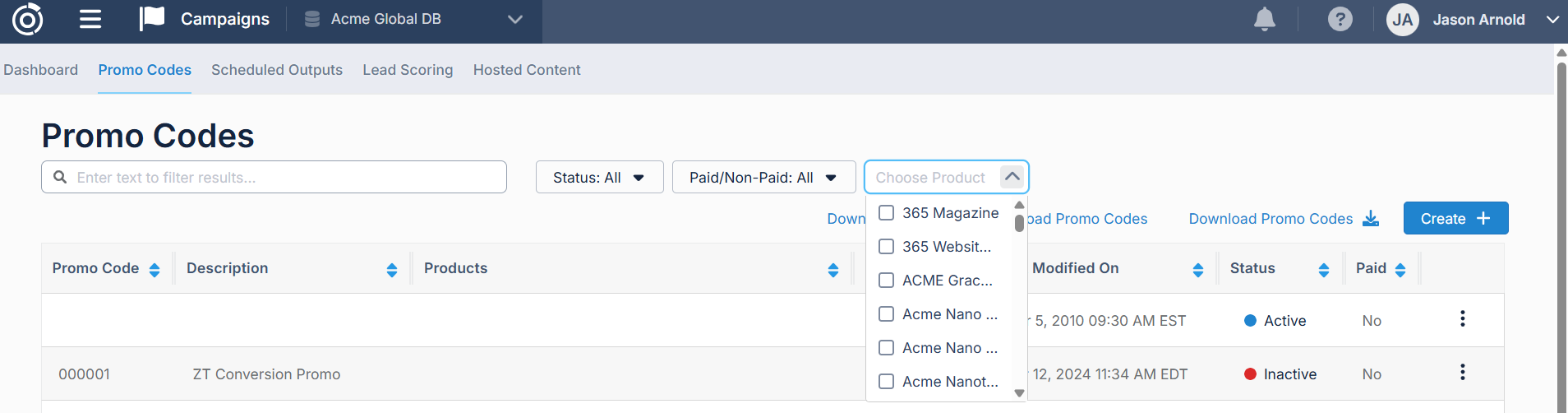1568x413 pixels.
Task: Tick the ACME Grac... product checkbox
Action: coord(886,281)
